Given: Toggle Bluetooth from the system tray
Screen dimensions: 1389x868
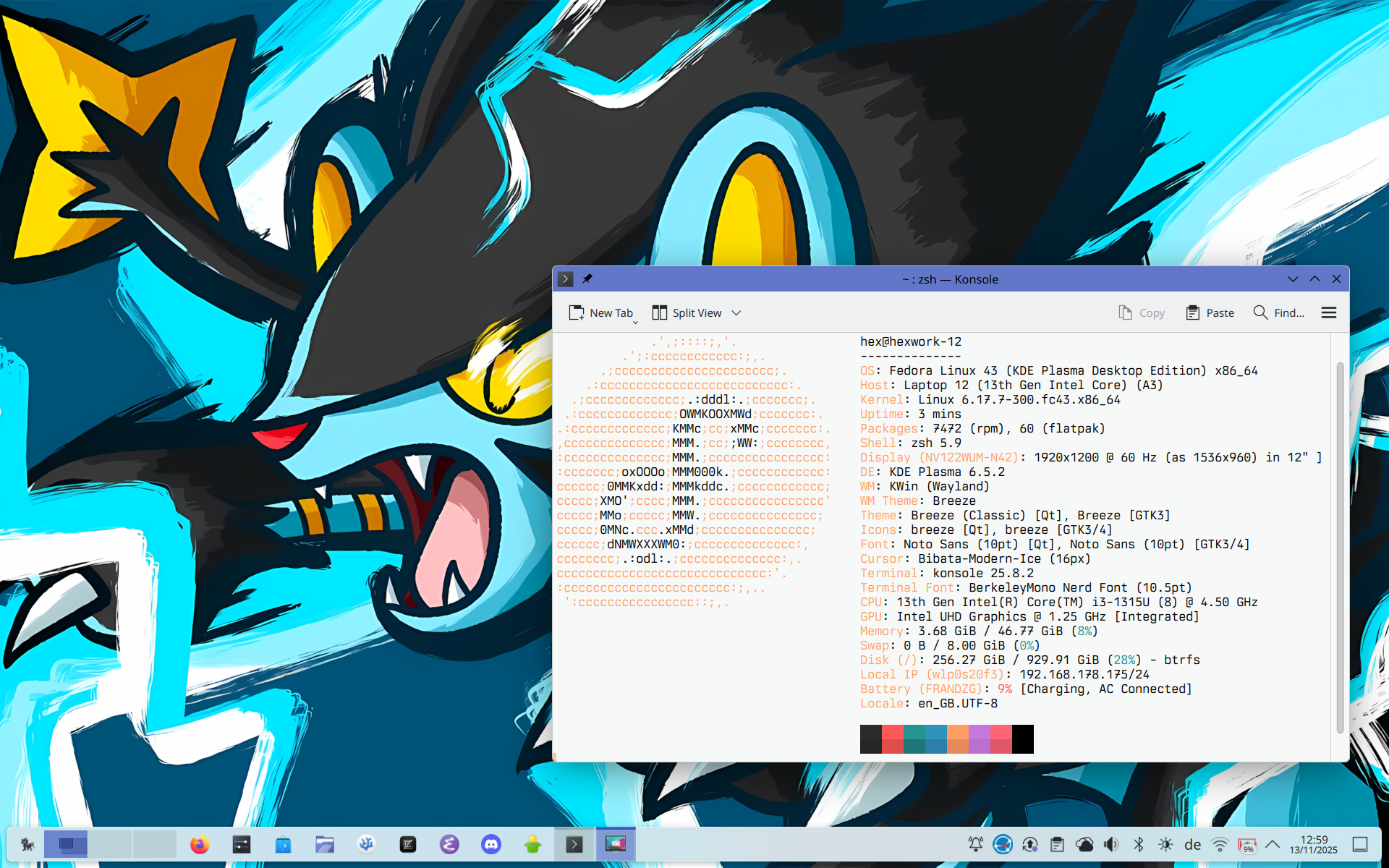Looking at the screenshot, I should click(x=1139, y=844).
